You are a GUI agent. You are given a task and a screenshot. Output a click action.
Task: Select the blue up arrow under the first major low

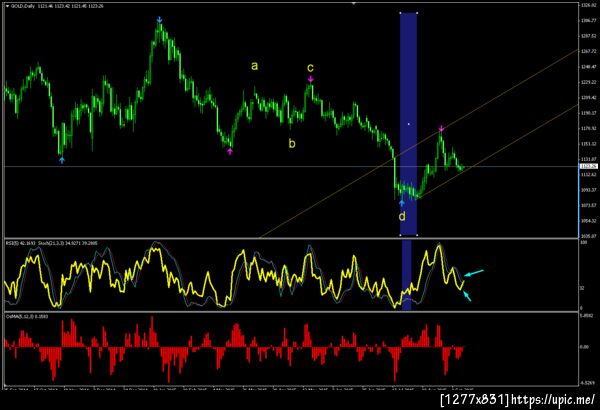[62, 160]
